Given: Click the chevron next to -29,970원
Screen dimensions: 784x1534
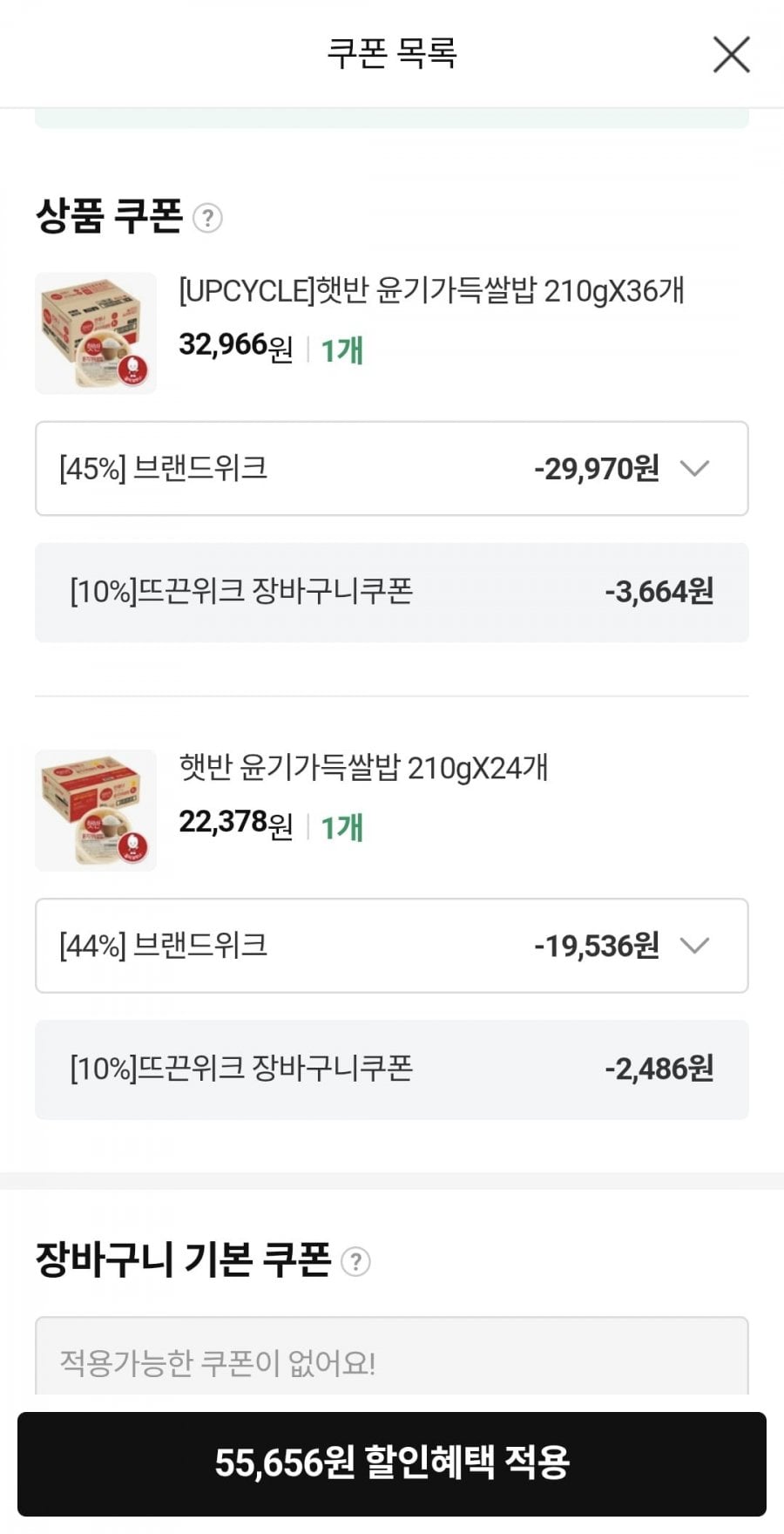Looking at the screenshot, I should point(694,469).
